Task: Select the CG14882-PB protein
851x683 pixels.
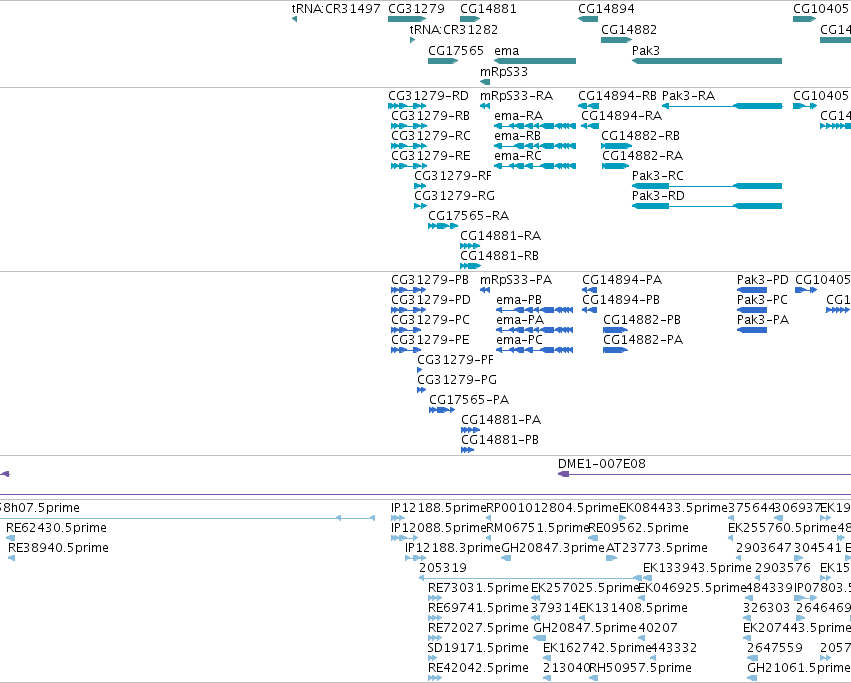Action: [615, 330]
